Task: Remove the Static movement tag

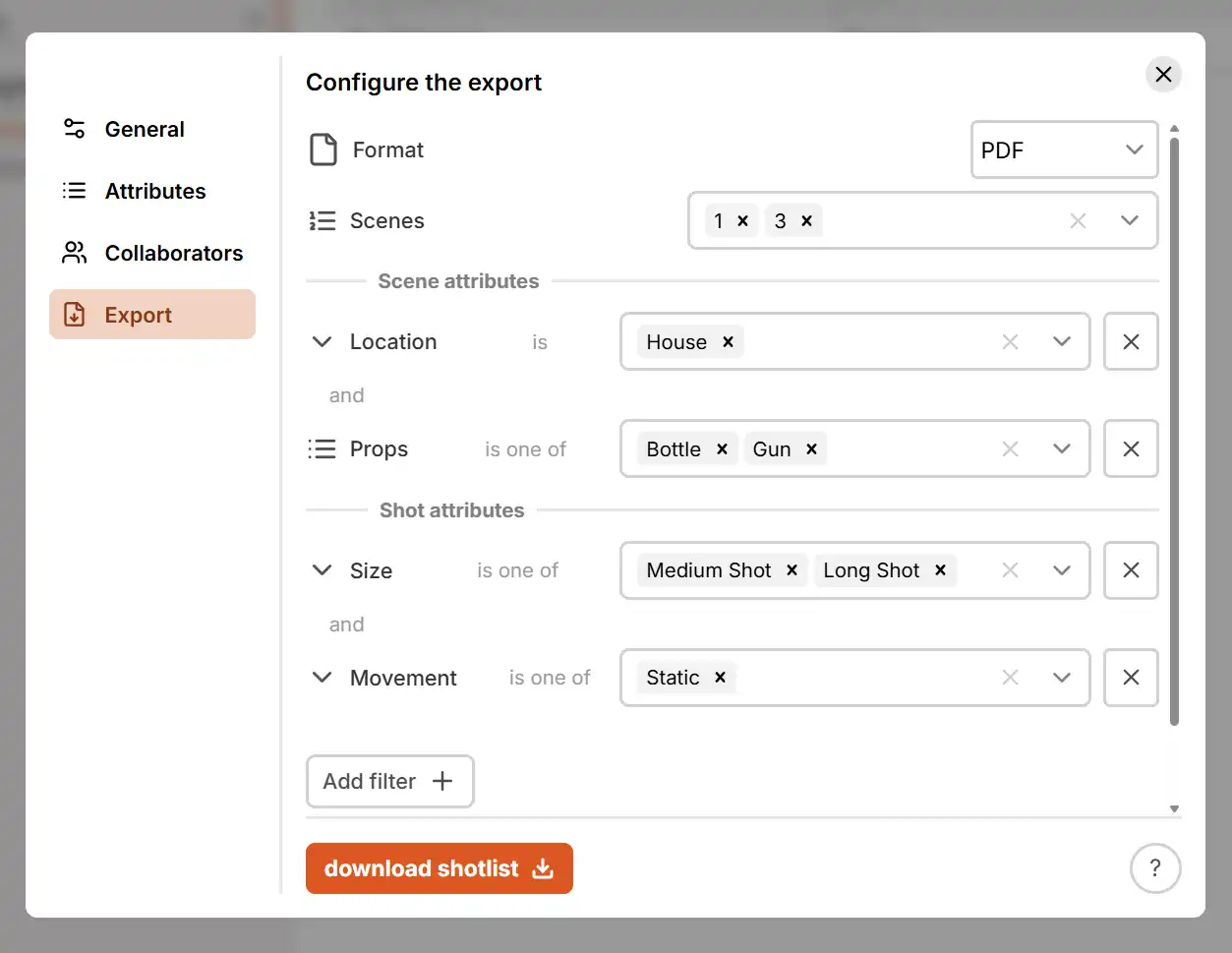Action: pos(719,678)
